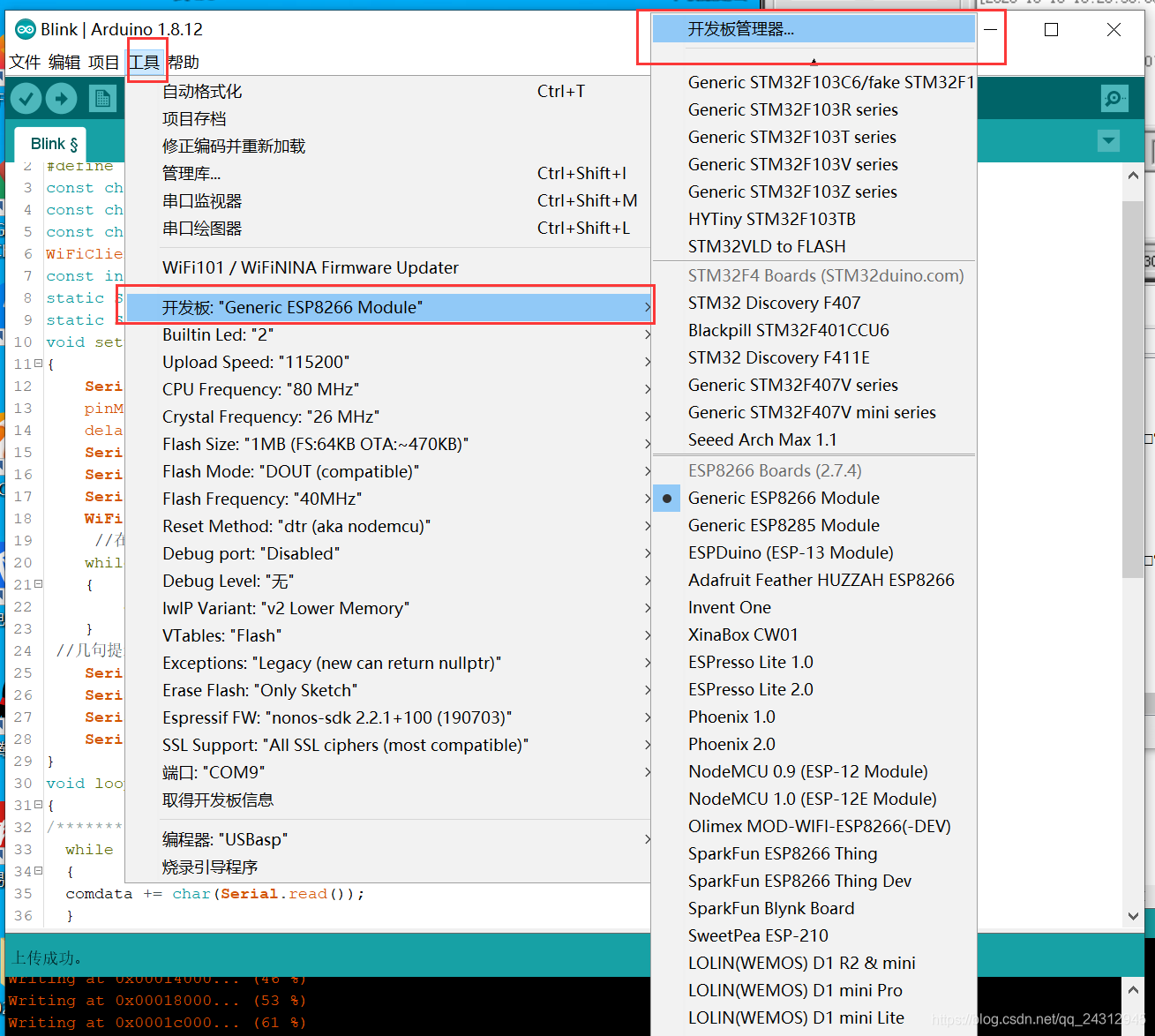Viewport: 1155px width, 1036px height.
Task: Open 串口绘图器 menu entry
Action: [x=388, y=229]
